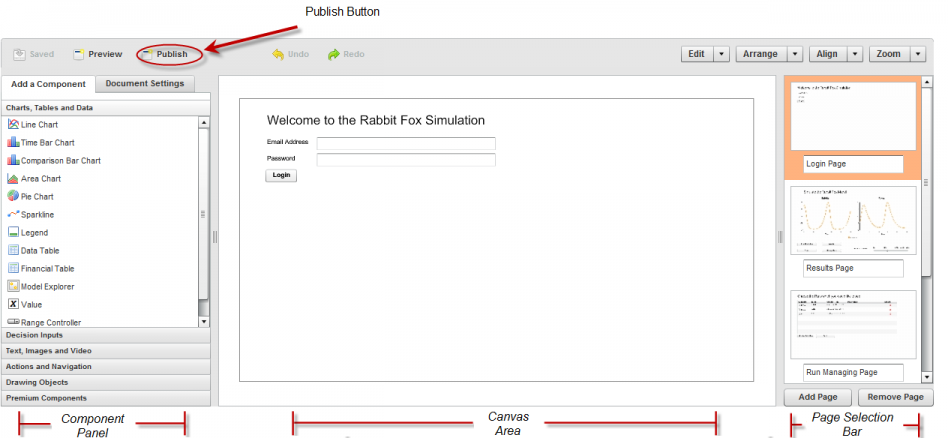Select the Run Managing Page thumbnail
The width and height of the screenshot is (948, 438).
tap(853, 324)
